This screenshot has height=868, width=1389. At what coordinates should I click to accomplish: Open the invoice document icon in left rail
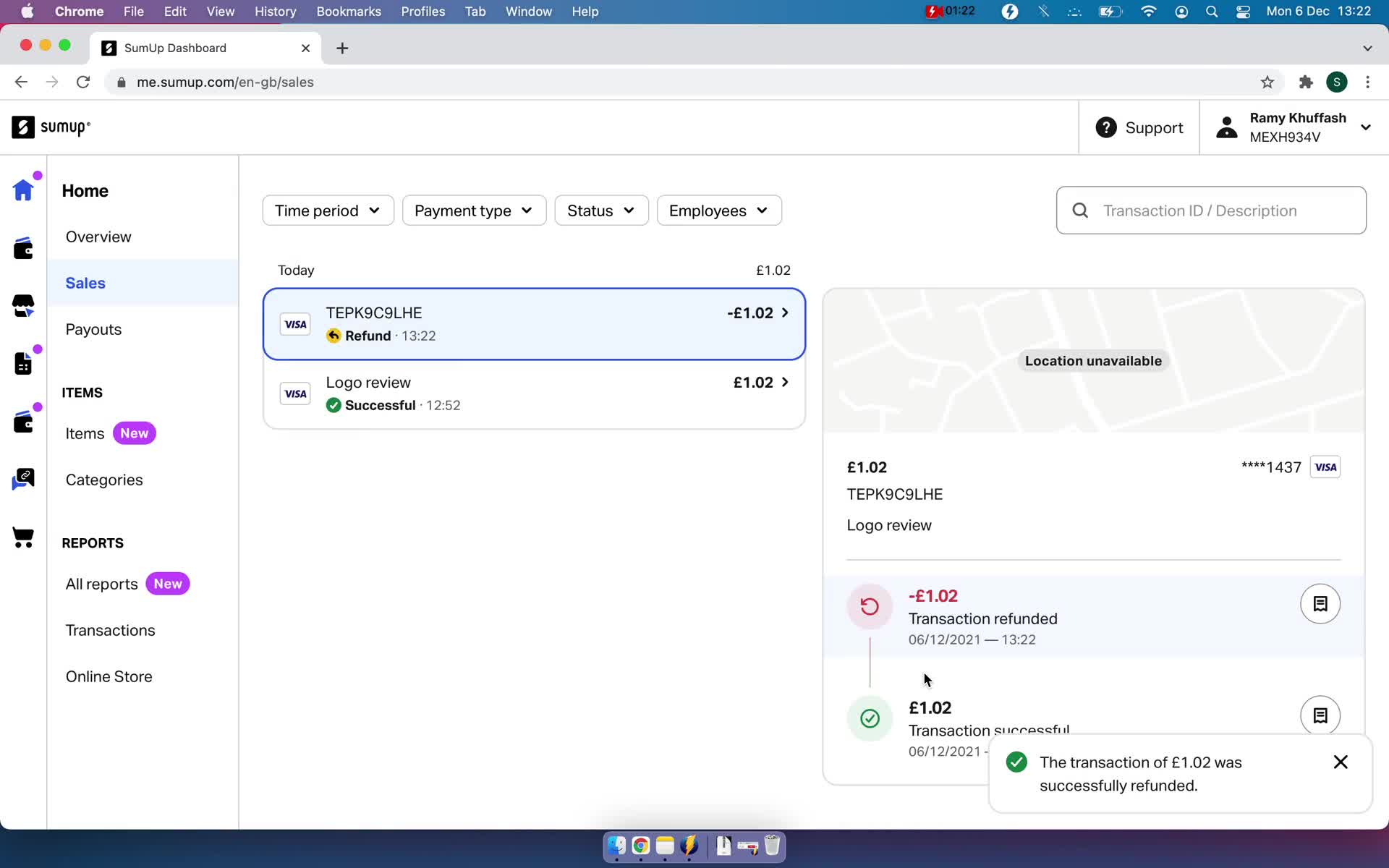point(23,364)
